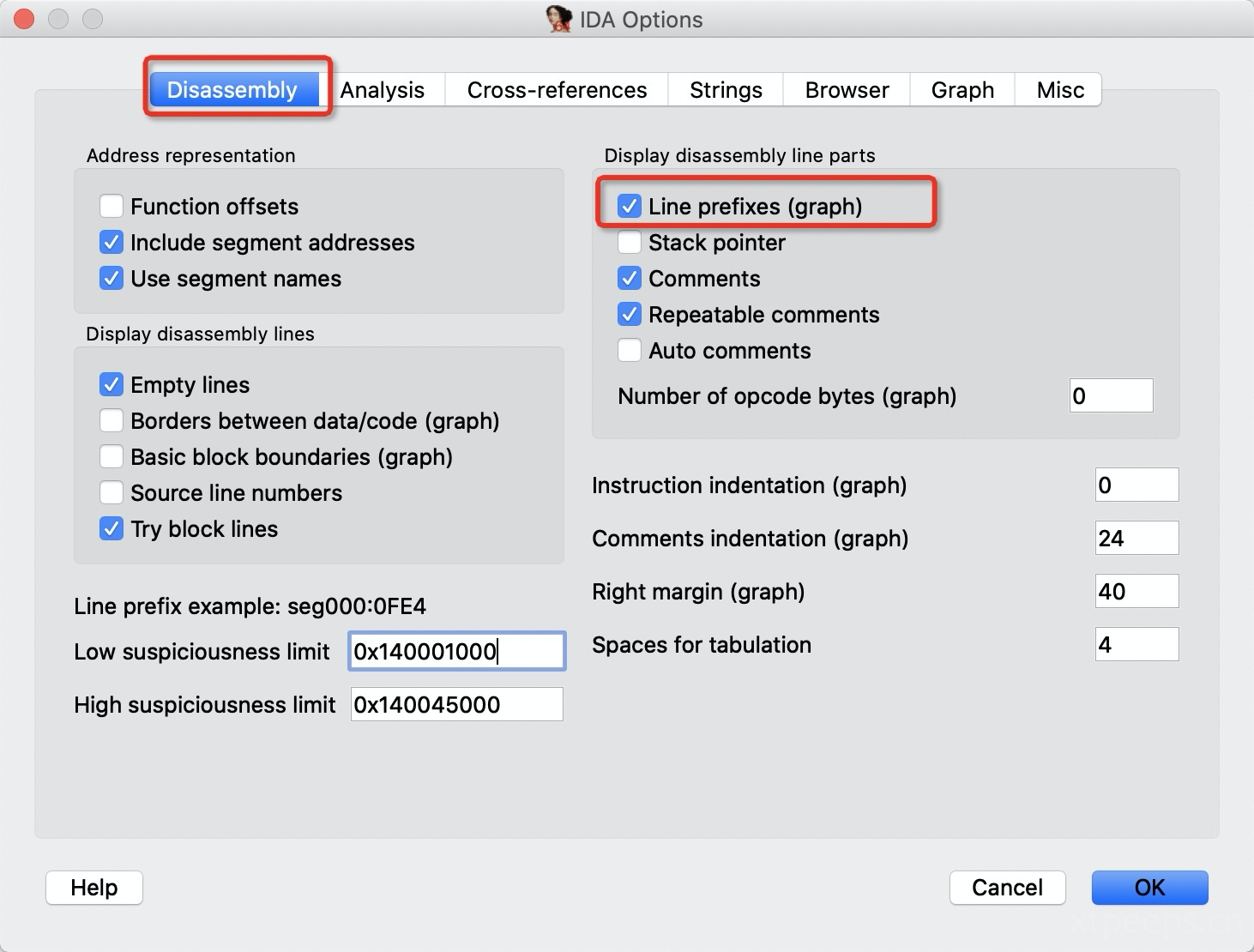1254x952 pixels.
Task: Disable the Empty lines checkbox
Action: tap(112, 385)
